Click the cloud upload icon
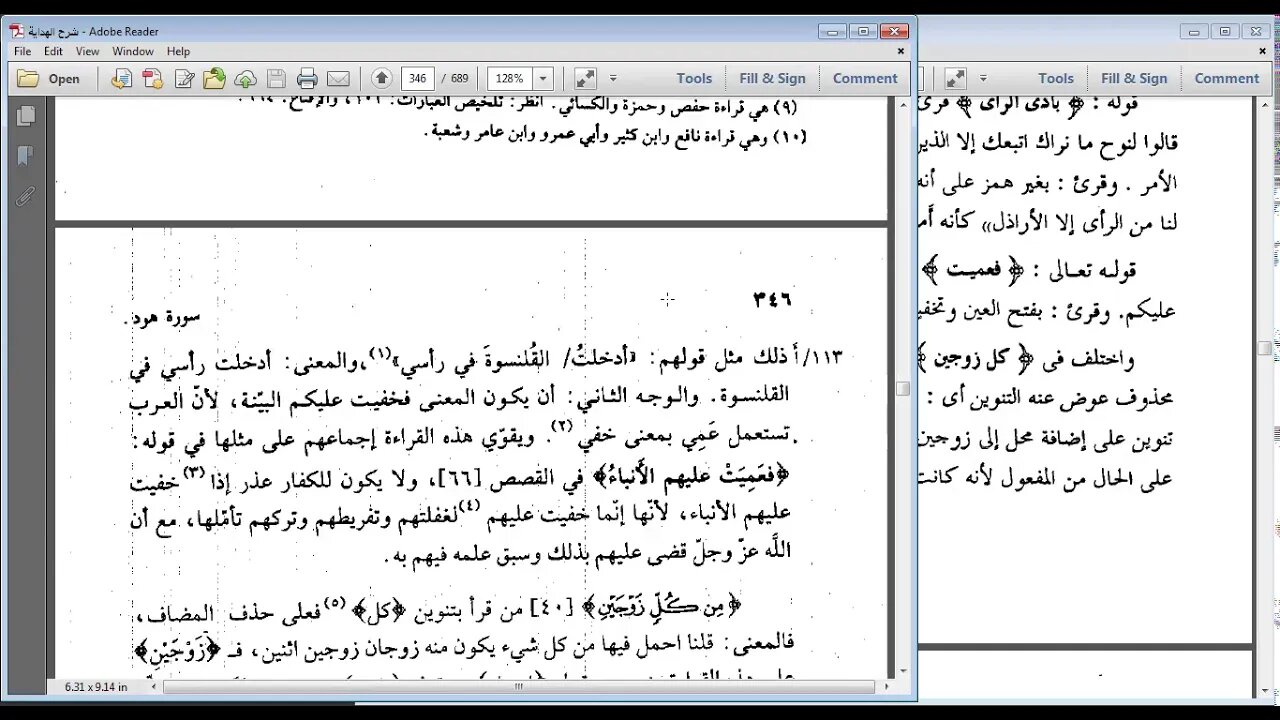This screenshot has width=1280, height=720. point(245,79)
